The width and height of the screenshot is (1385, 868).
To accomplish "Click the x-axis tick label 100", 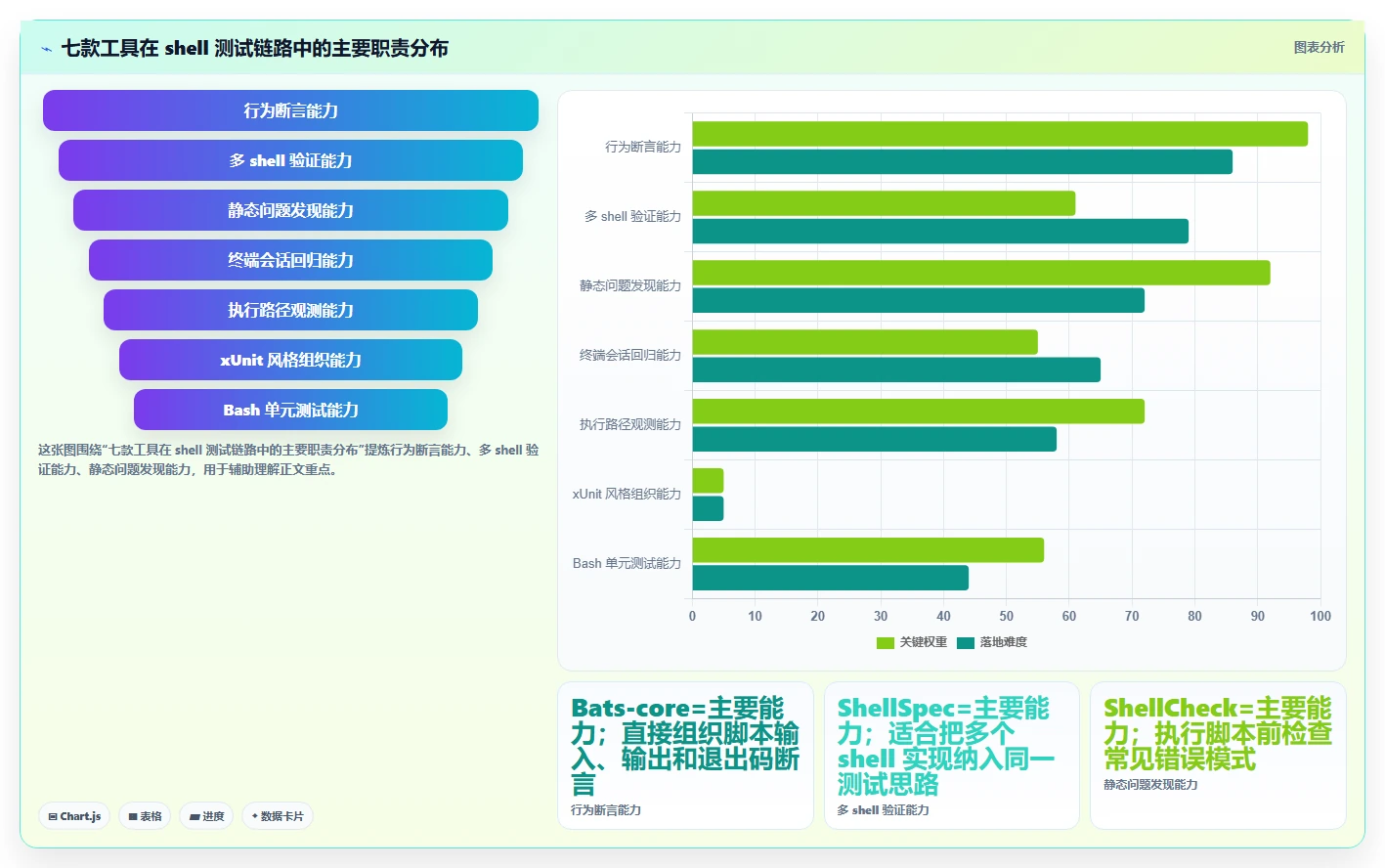I will 1320,616.
